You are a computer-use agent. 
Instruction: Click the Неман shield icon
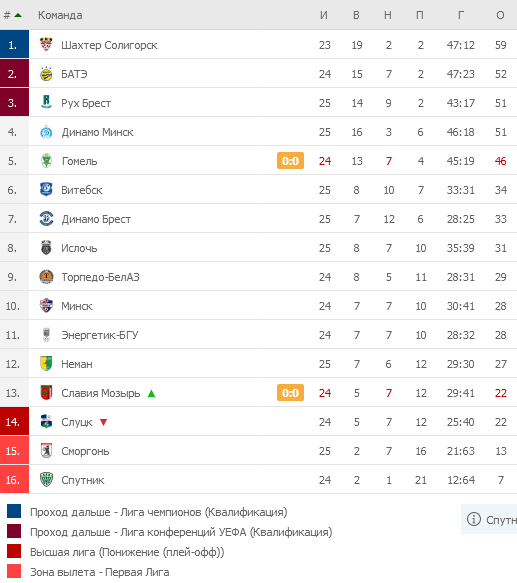tap(46, 364)
